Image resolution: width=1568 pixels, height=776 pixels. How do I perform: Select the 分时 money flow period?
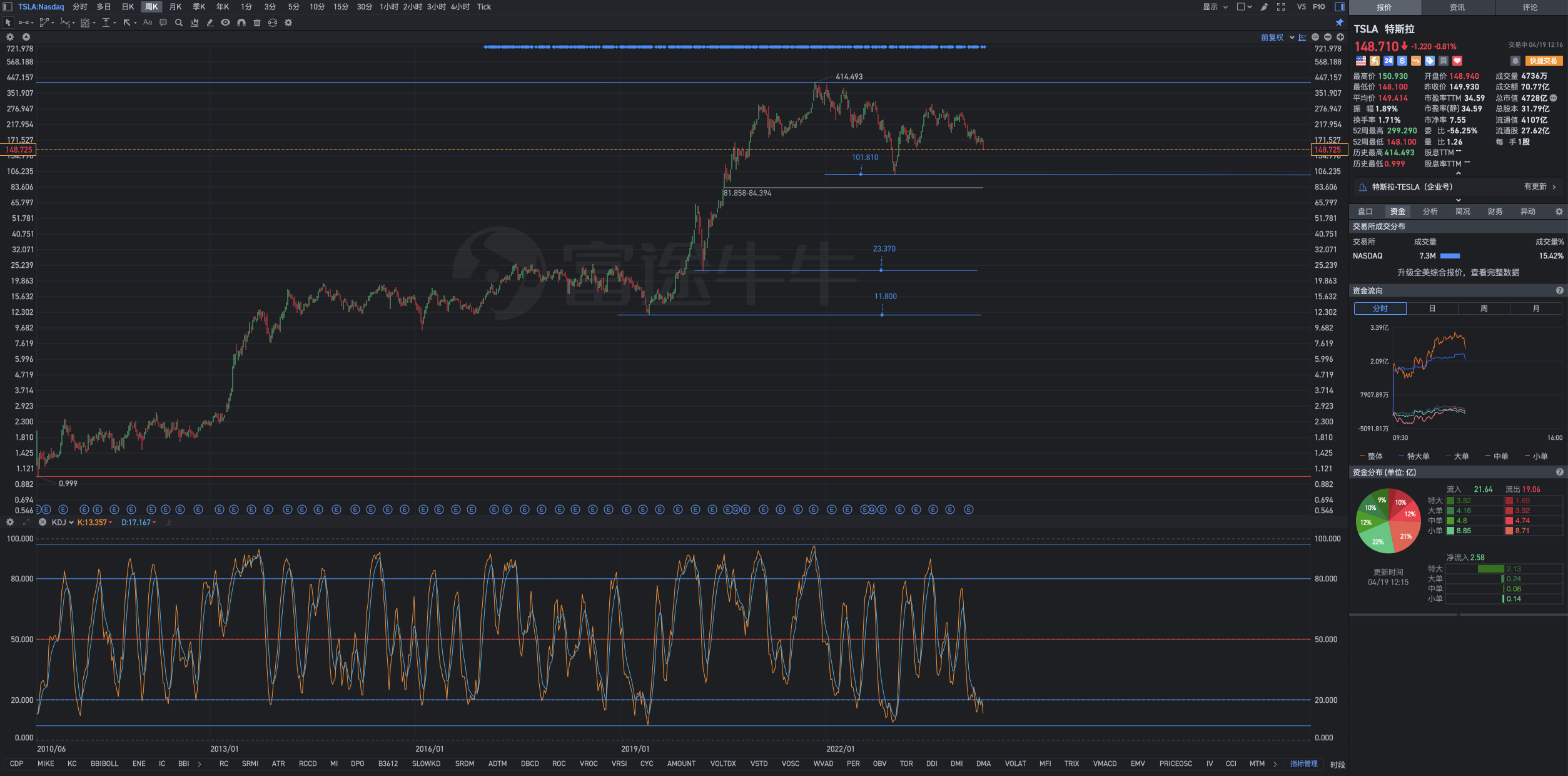click(1380, 309)
